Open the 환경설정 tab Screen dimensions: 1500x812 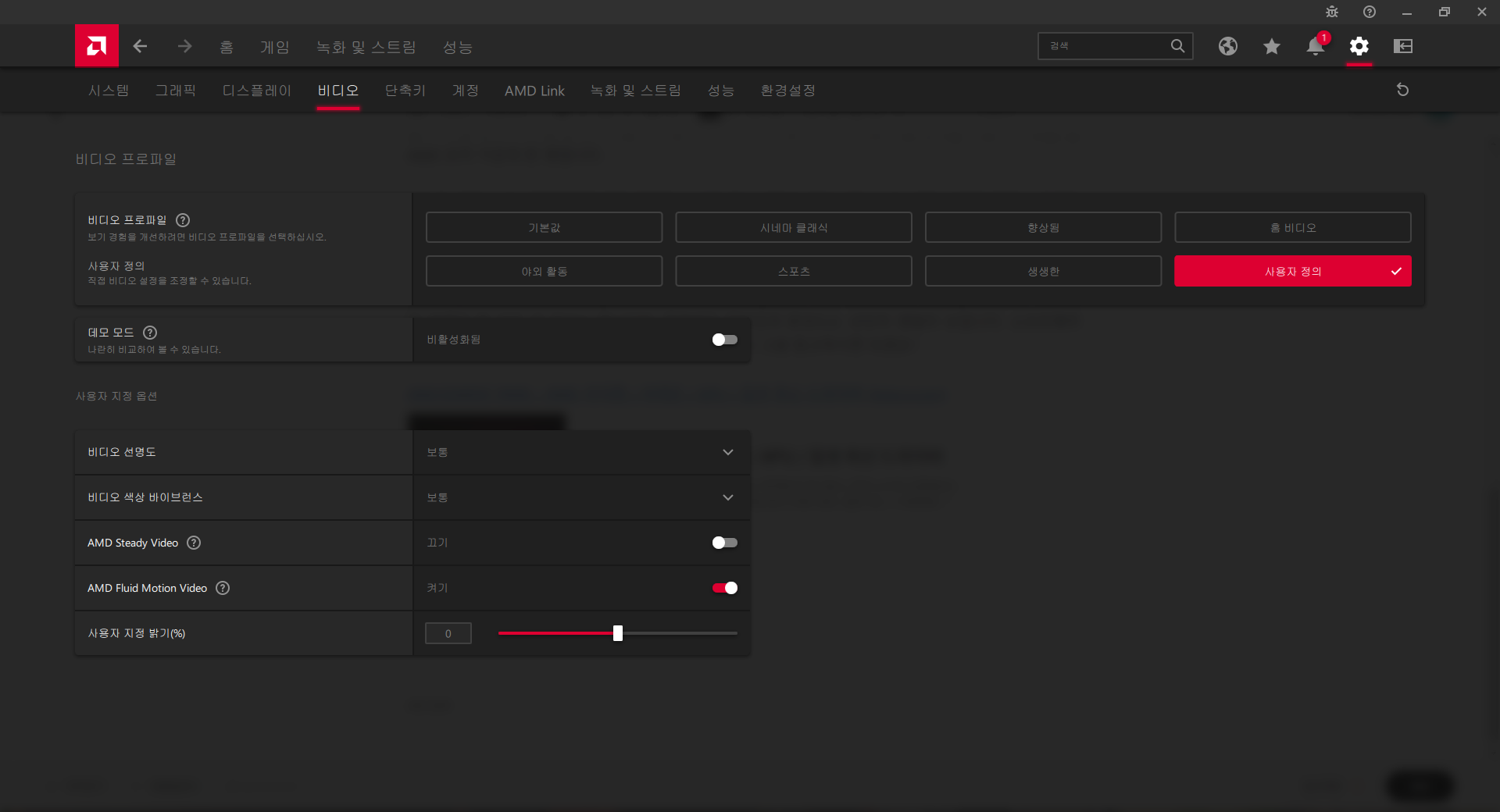click(x=788, y=91)
